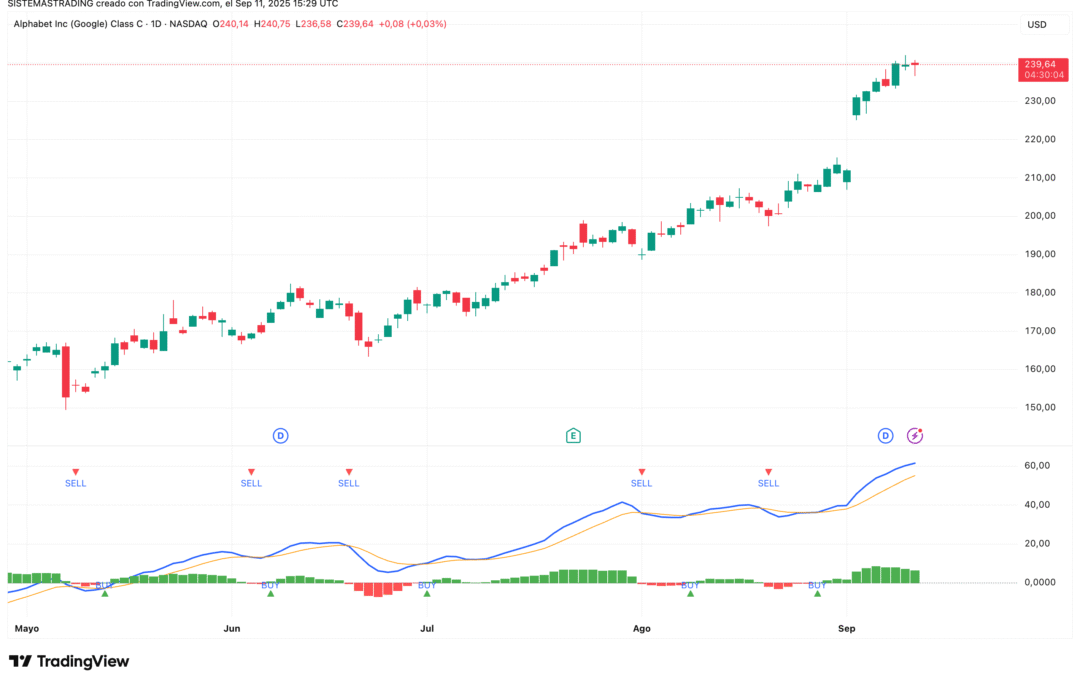
Task: Click the dividend D marker below the June candles
Action: pos(279,435)
